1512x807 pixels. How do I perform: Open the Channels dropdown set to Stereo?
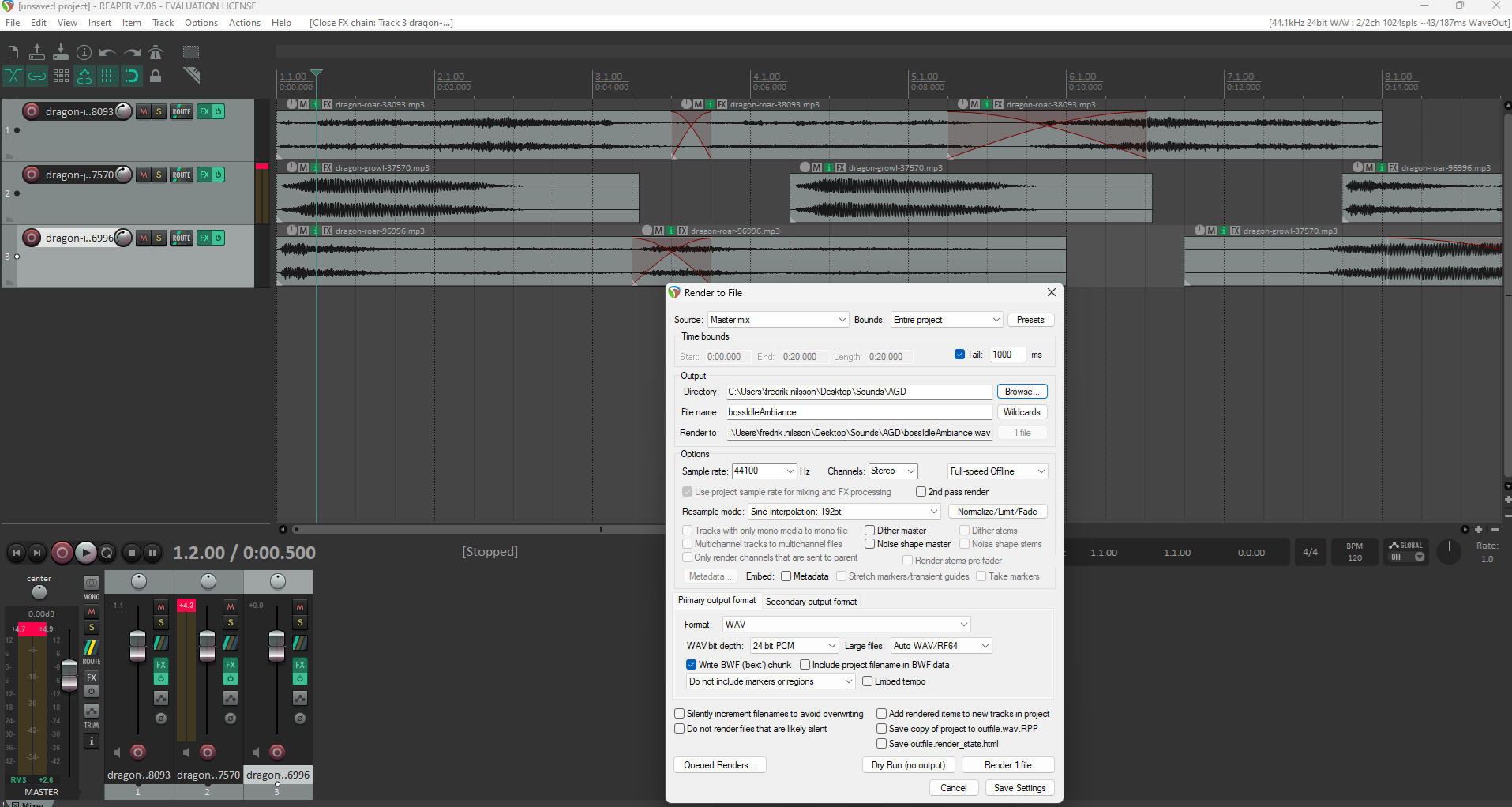coord(892,471)
